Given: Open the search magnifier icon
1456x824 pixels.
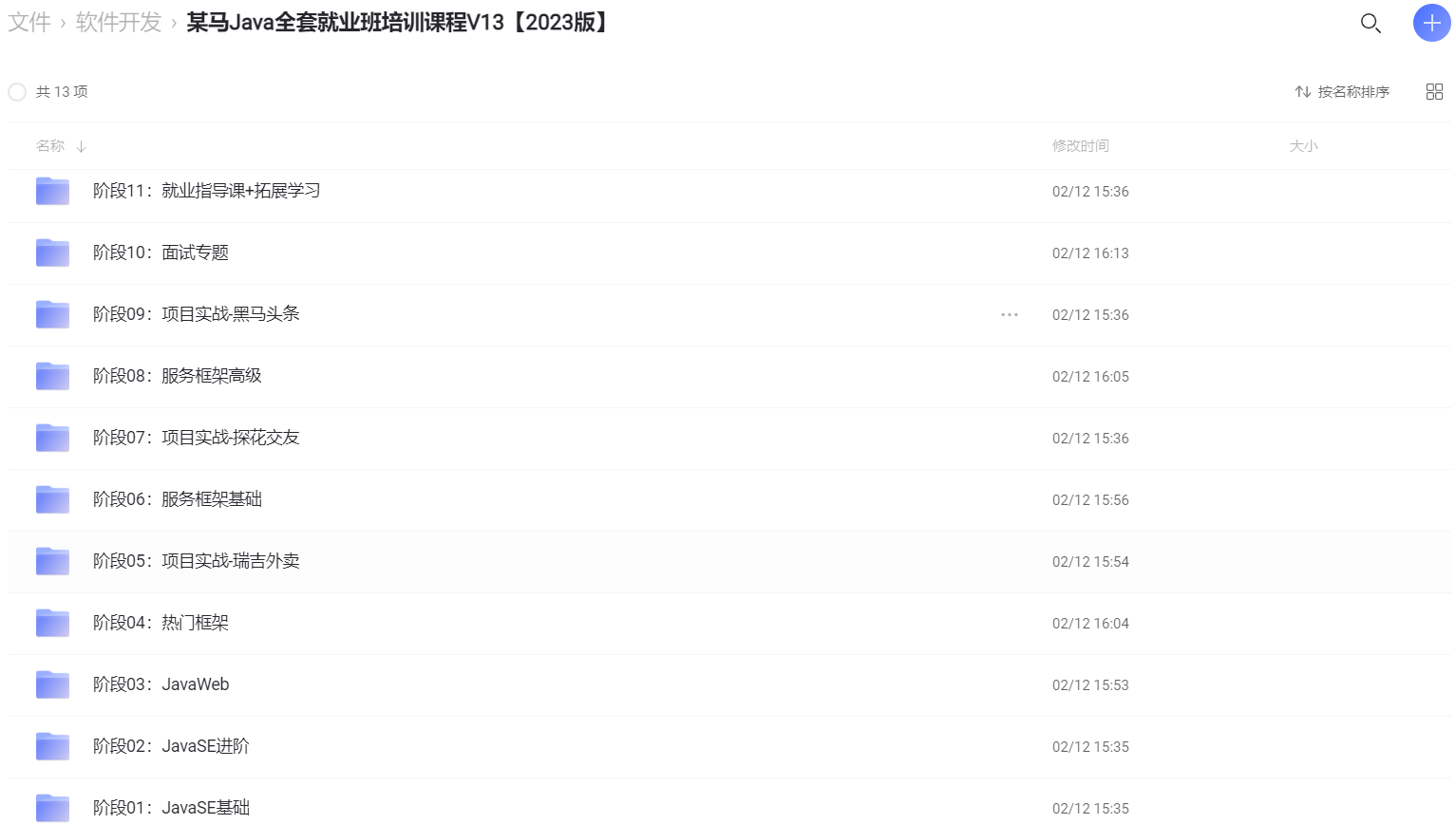Looking at the screenshot, I should click(1370, 23).
